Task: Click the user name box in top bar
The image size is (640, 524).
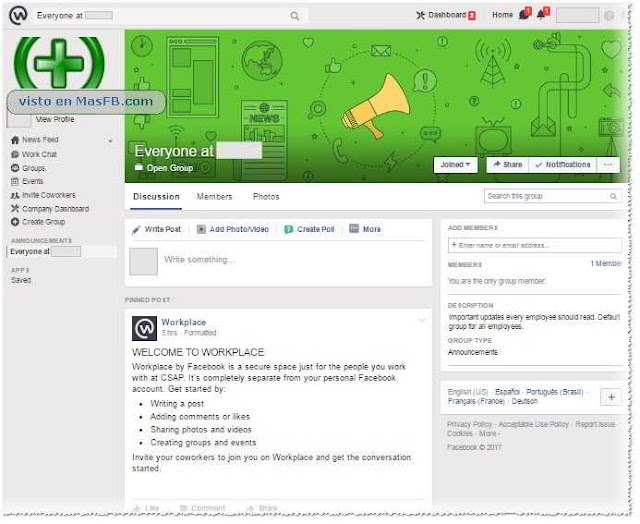Action: [x=578, y=16]
